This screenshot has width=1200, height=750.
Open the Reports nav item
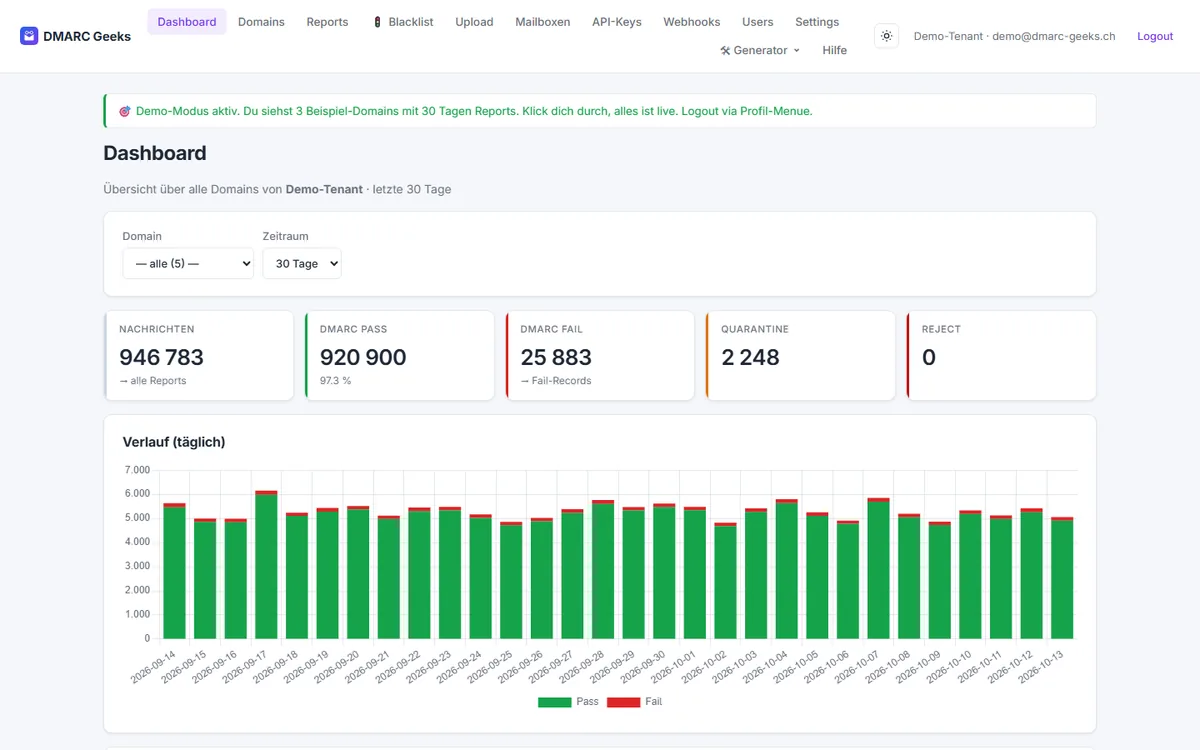pos(327,22)
